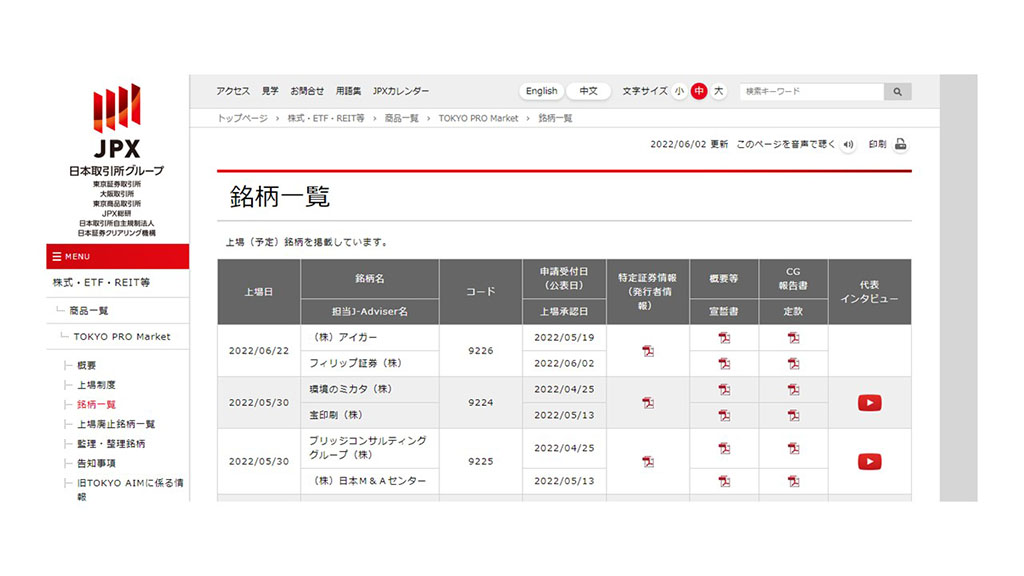The width and height of the screenshot is (1024, 576).
Task: Click the 印刷 text link
Action: [878, 144]
